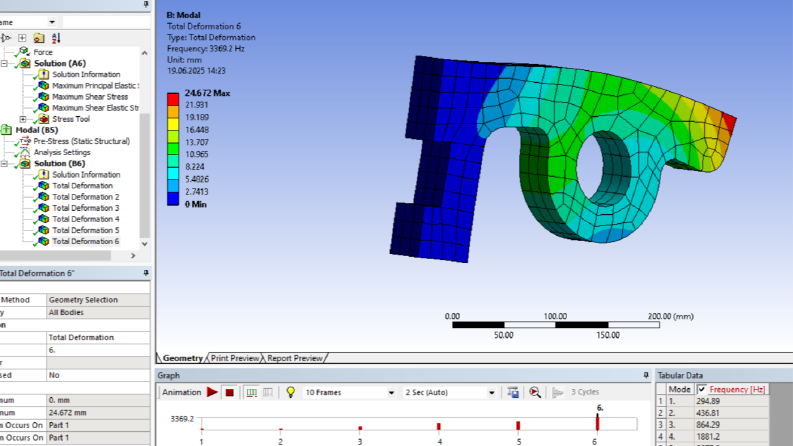Open the Report Preview tab
This screenshot has height=446, width=793.
[x=295, y=358]
